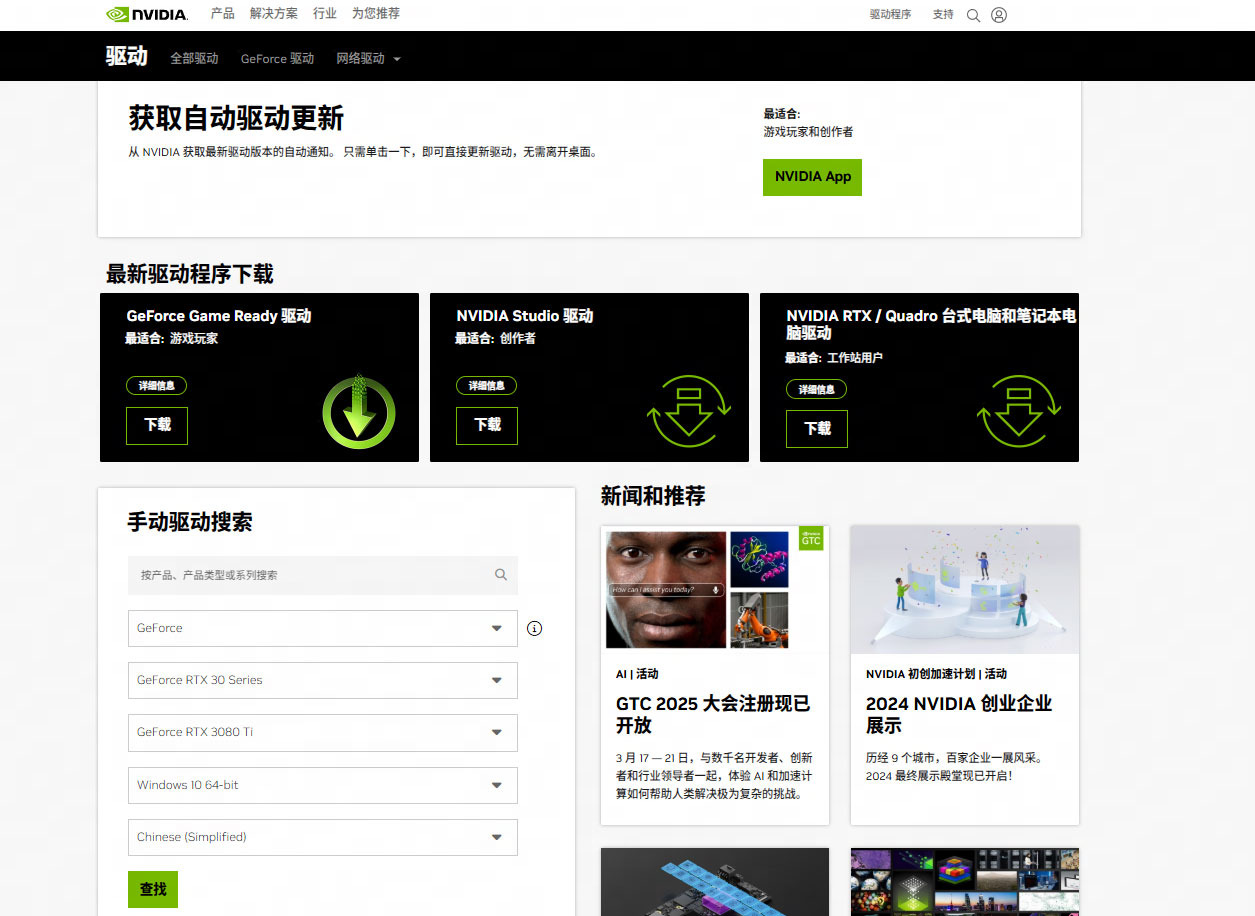Click the NVIDIA logo in header
Image resolution: width=1255 pixels, height=916 pixels.
pos(146,14)
